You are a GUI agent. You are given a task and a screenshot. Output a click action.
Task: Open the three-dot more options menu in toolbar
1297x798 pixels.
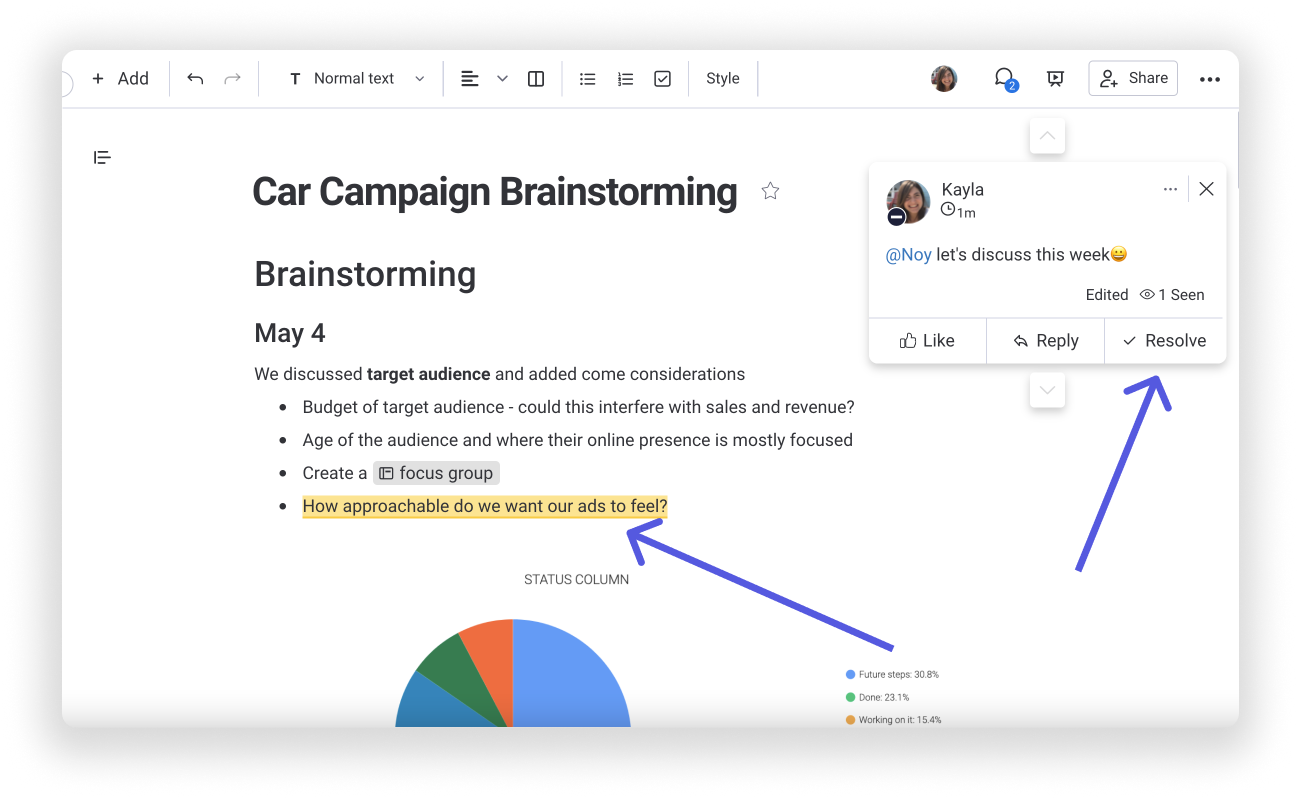1210,79
